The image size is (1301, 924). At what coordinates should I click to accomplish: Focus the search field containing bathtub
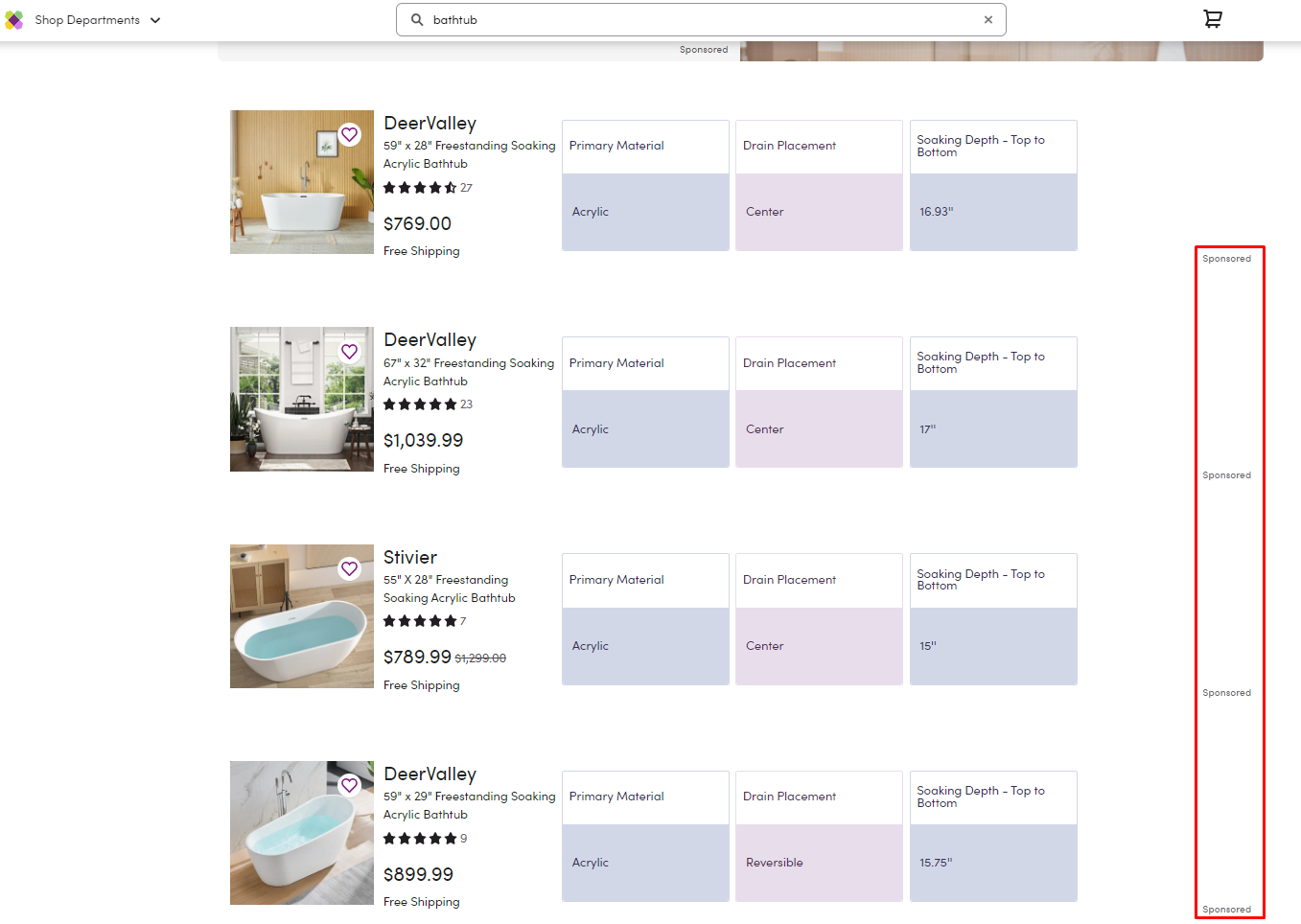click(x=701, y=19)
